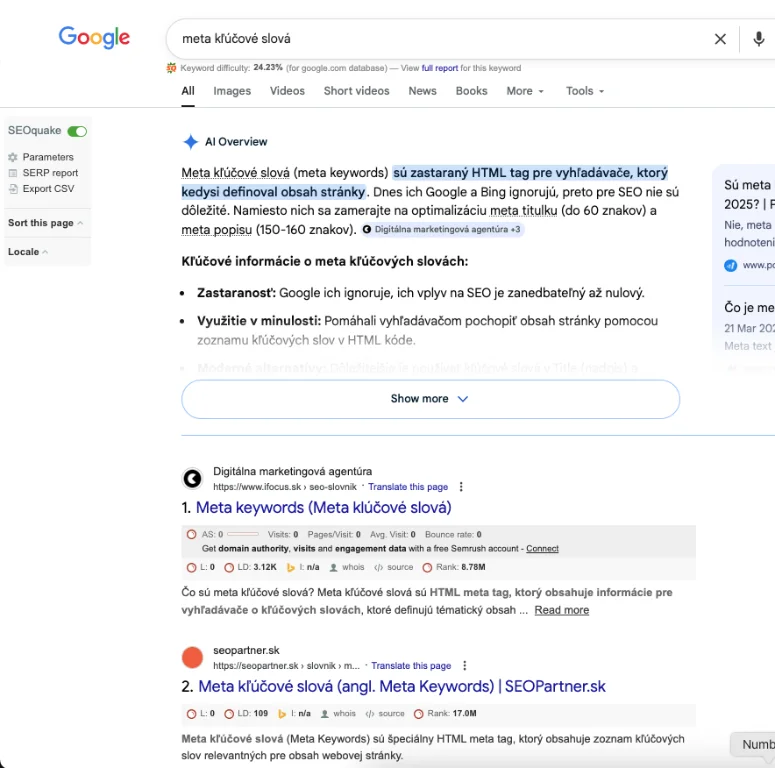
Task: Click the seopartner.sk orange favicon
Action: 192,657
